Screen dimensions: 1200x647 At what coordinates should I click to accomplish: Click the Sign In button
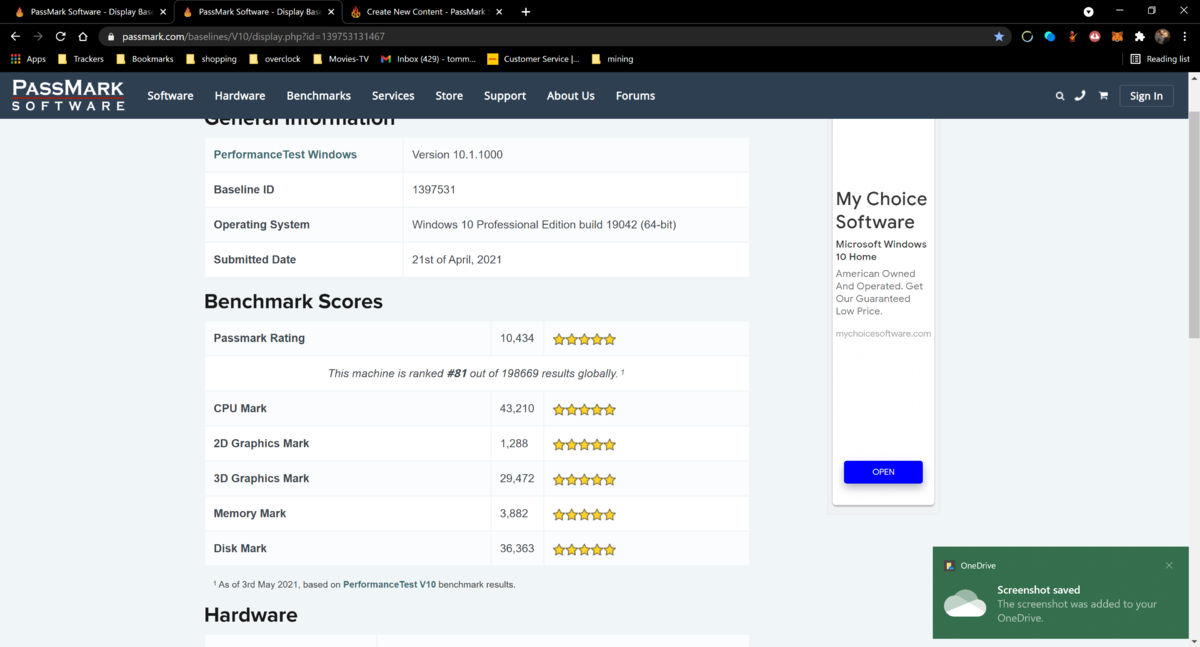[x=1146, y=96]
